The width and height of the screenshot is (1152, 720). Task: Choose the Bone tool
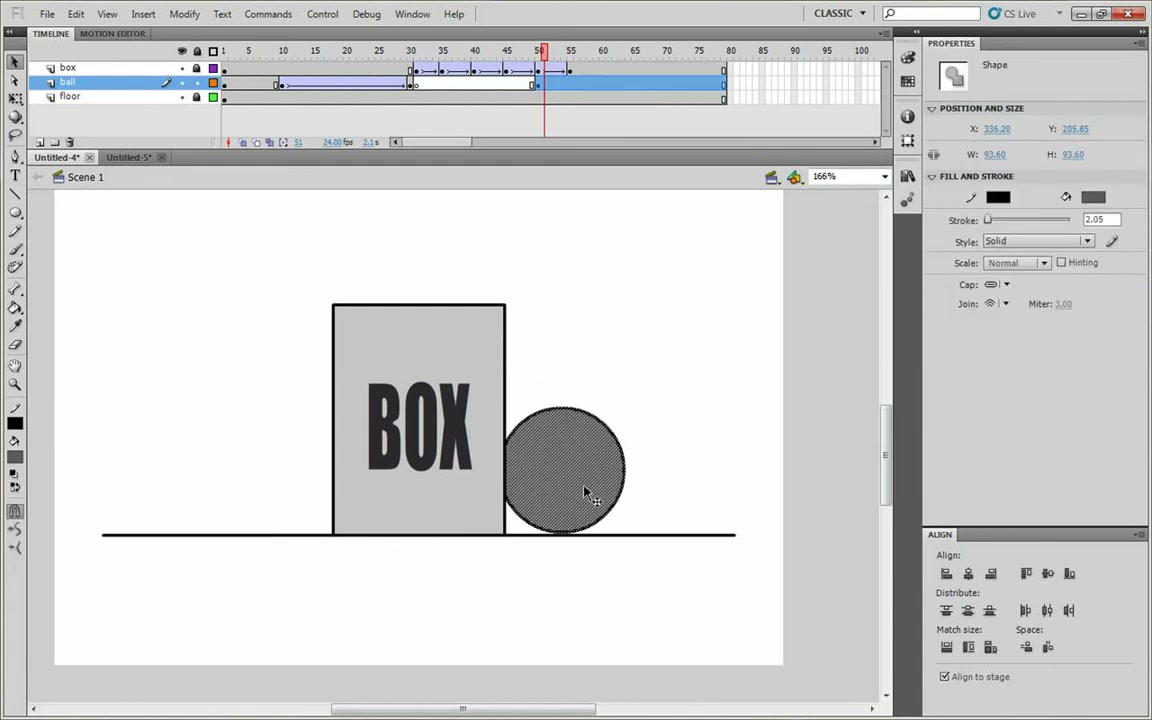click(15, 289)
